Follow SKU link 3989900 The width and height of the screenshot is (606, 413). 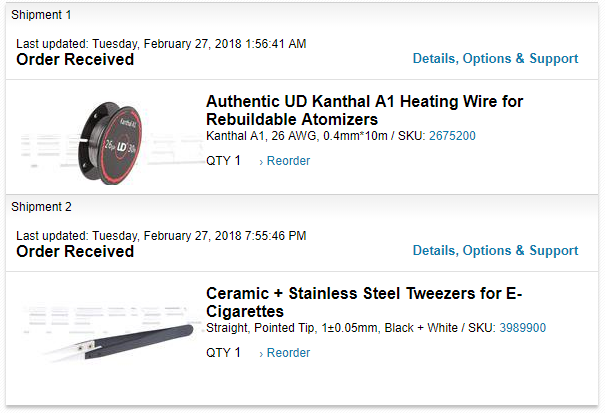(522, 328)
